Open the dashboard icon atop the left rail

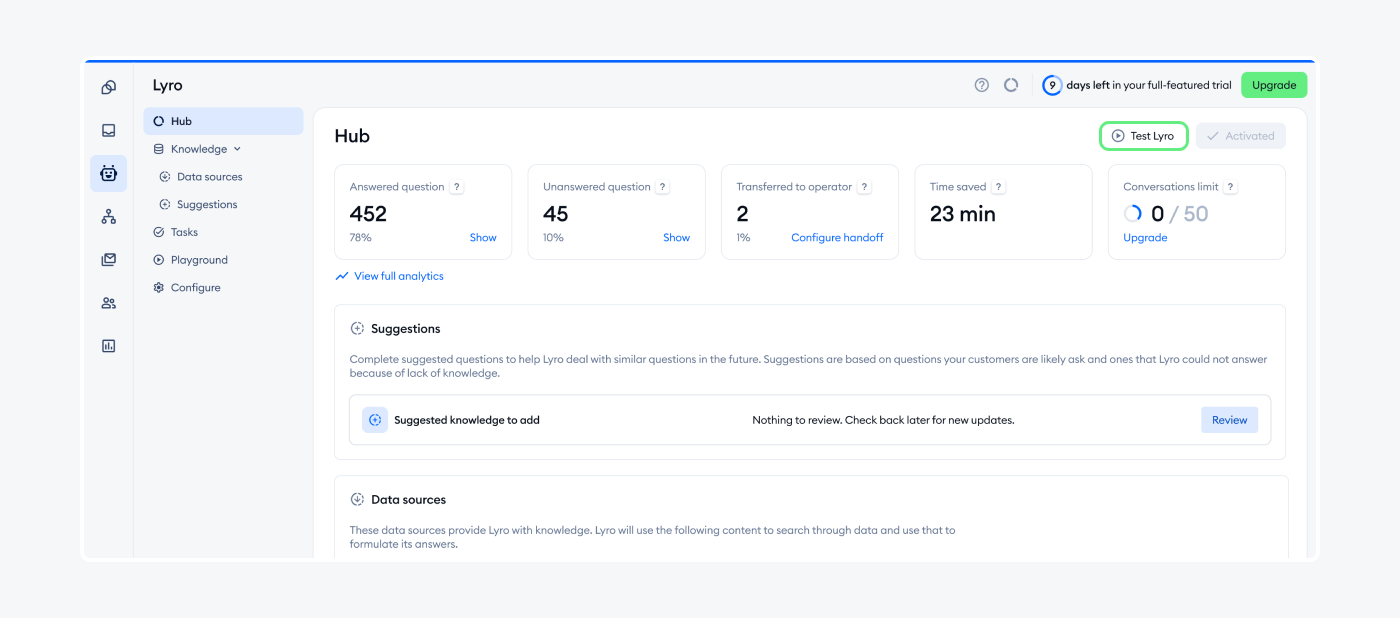(108, 87)
